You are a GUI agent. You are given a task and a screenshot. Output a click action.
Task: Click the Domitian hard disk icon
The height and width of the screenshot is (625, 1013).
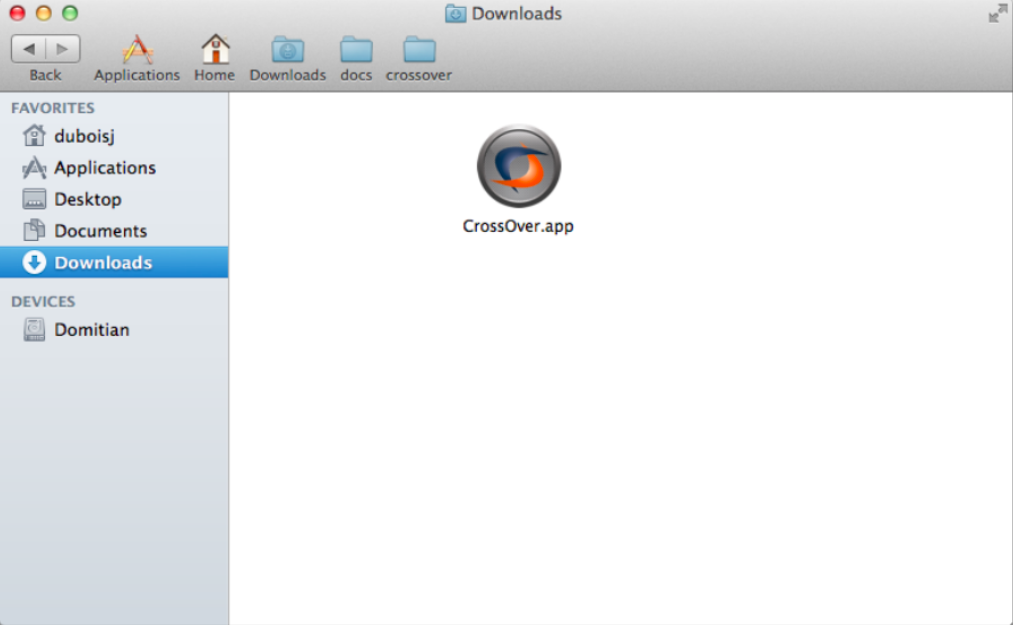[x=34, y=329]
